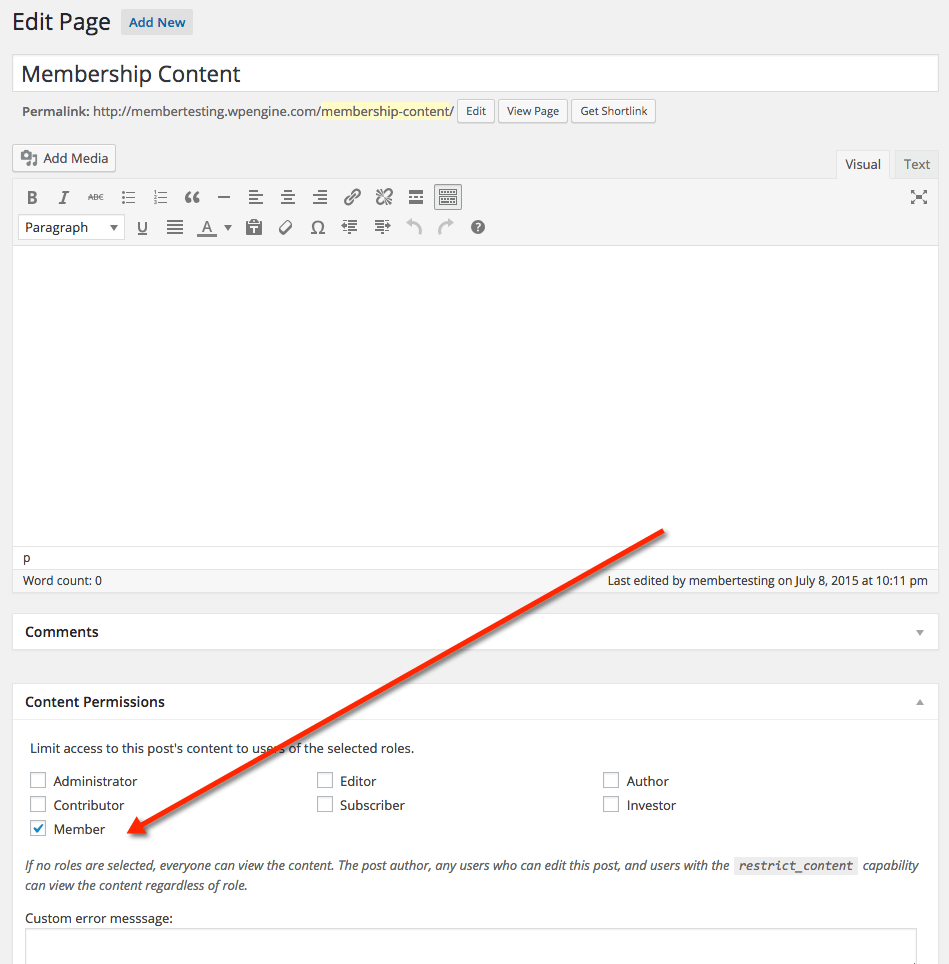Click the Membership Content title field

[475, 74]
